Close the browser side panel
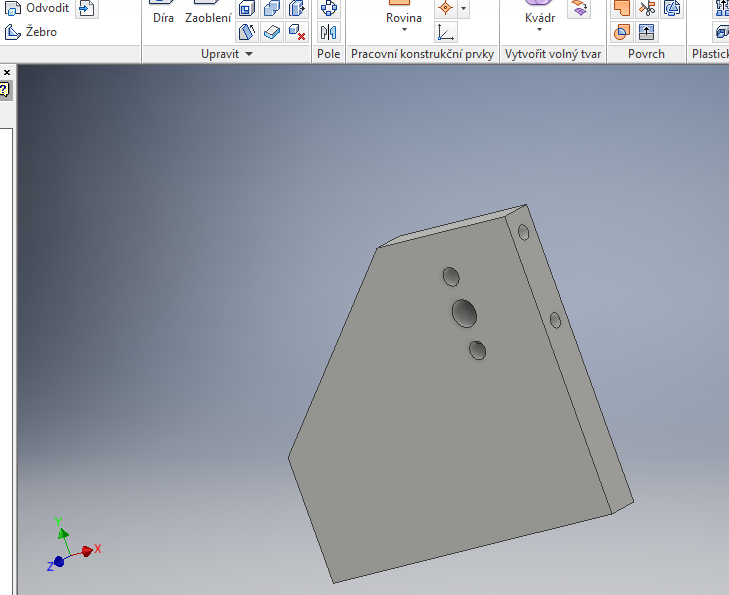Image resolution: width=729 pixels, height=595 pixels. pyautogui.click(x=5, y=73)
